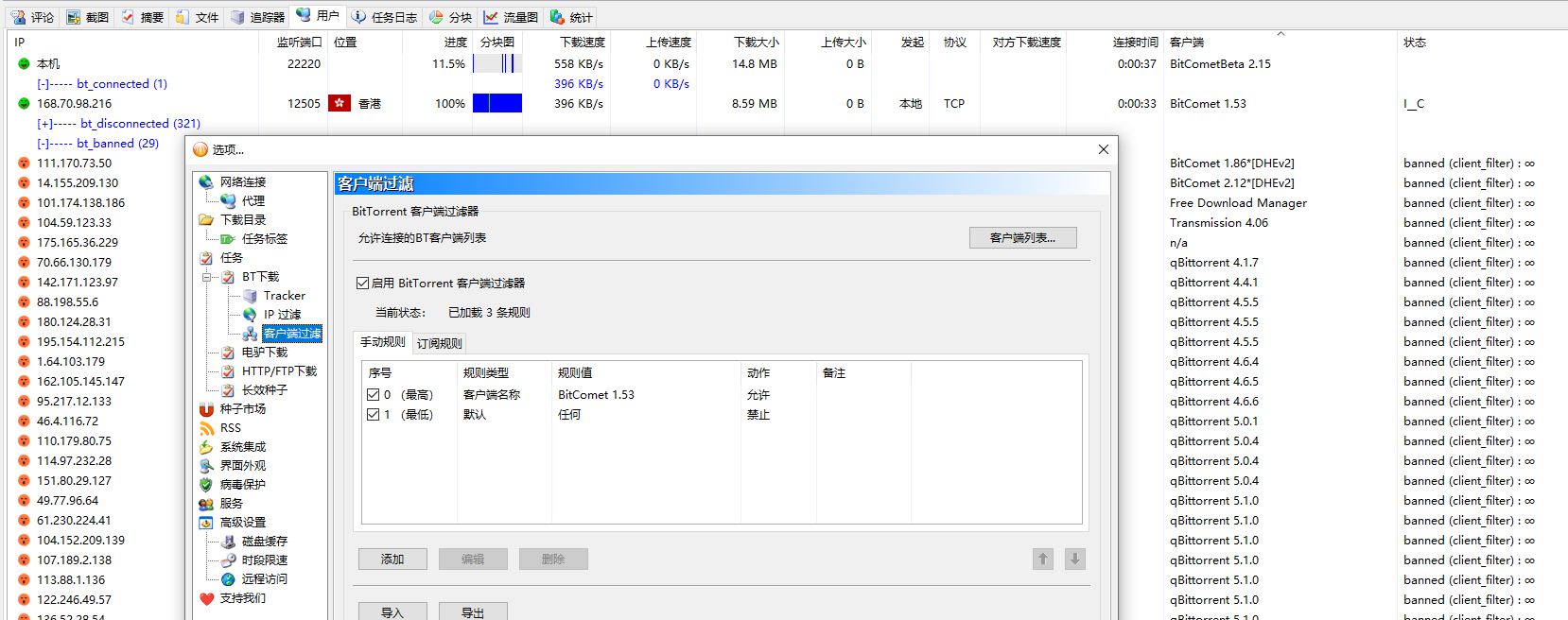
Task: Switch to the 文件 tab
Action: tap(198, 17)
